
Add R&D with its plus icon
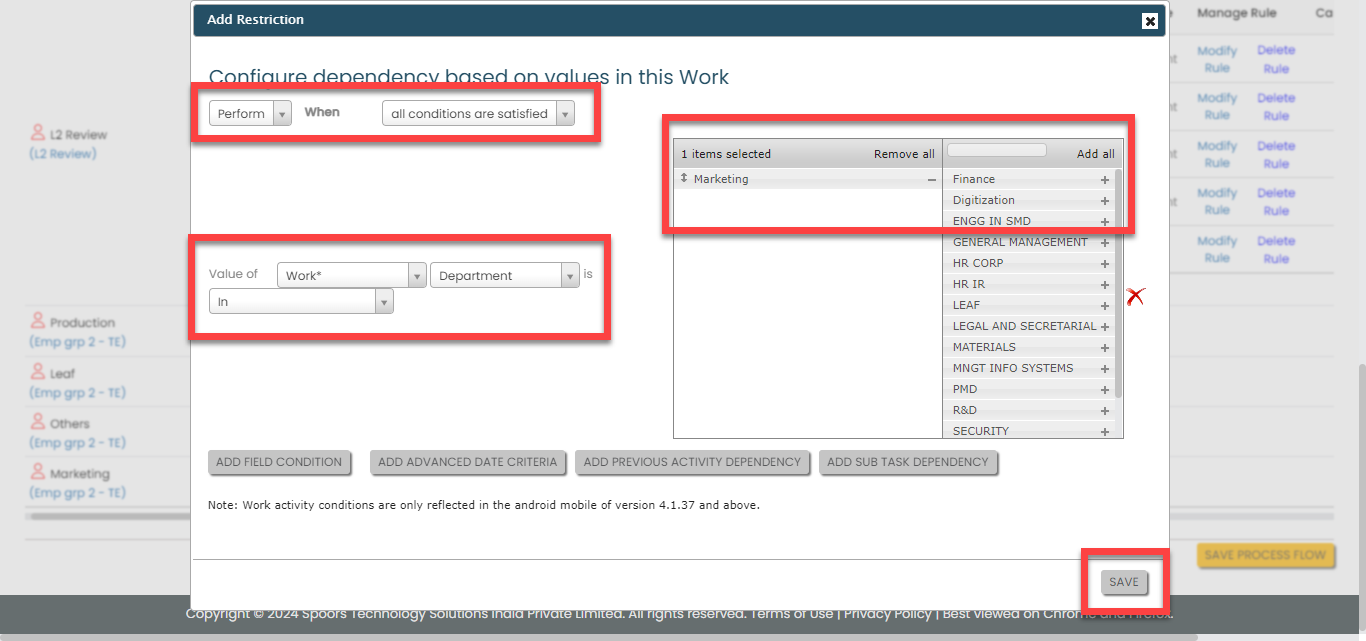coord(1105,411)
